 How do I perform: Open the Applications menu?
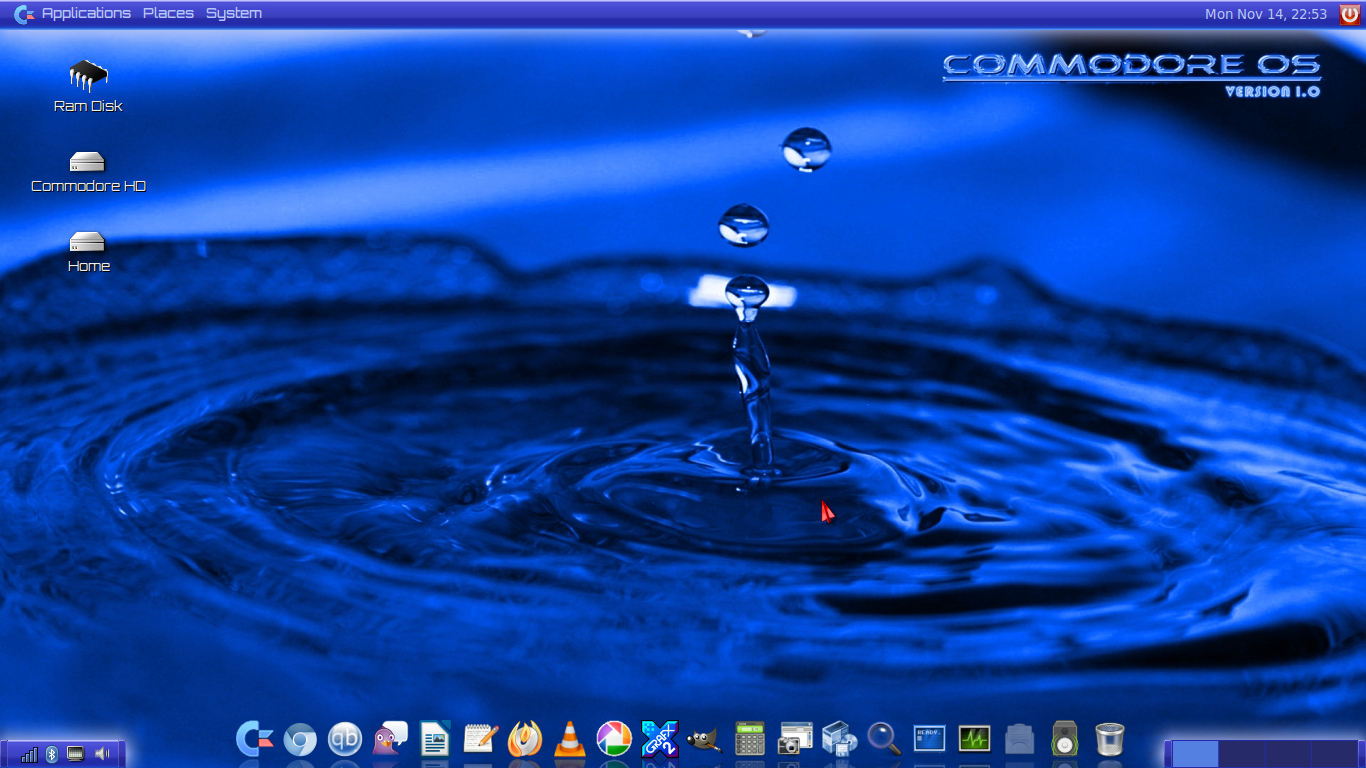(86, 13)
